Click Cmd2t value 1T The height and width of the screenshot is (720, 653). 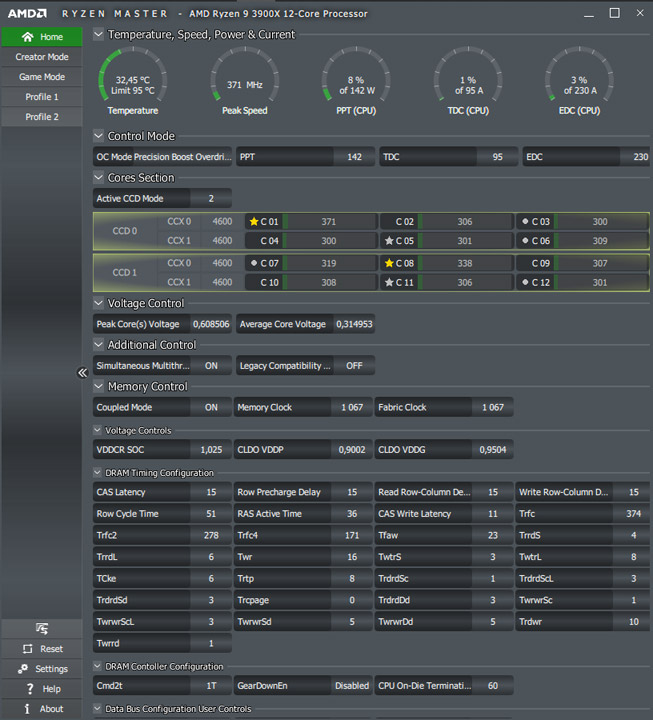pyautogui.click(x=211, y=686)
